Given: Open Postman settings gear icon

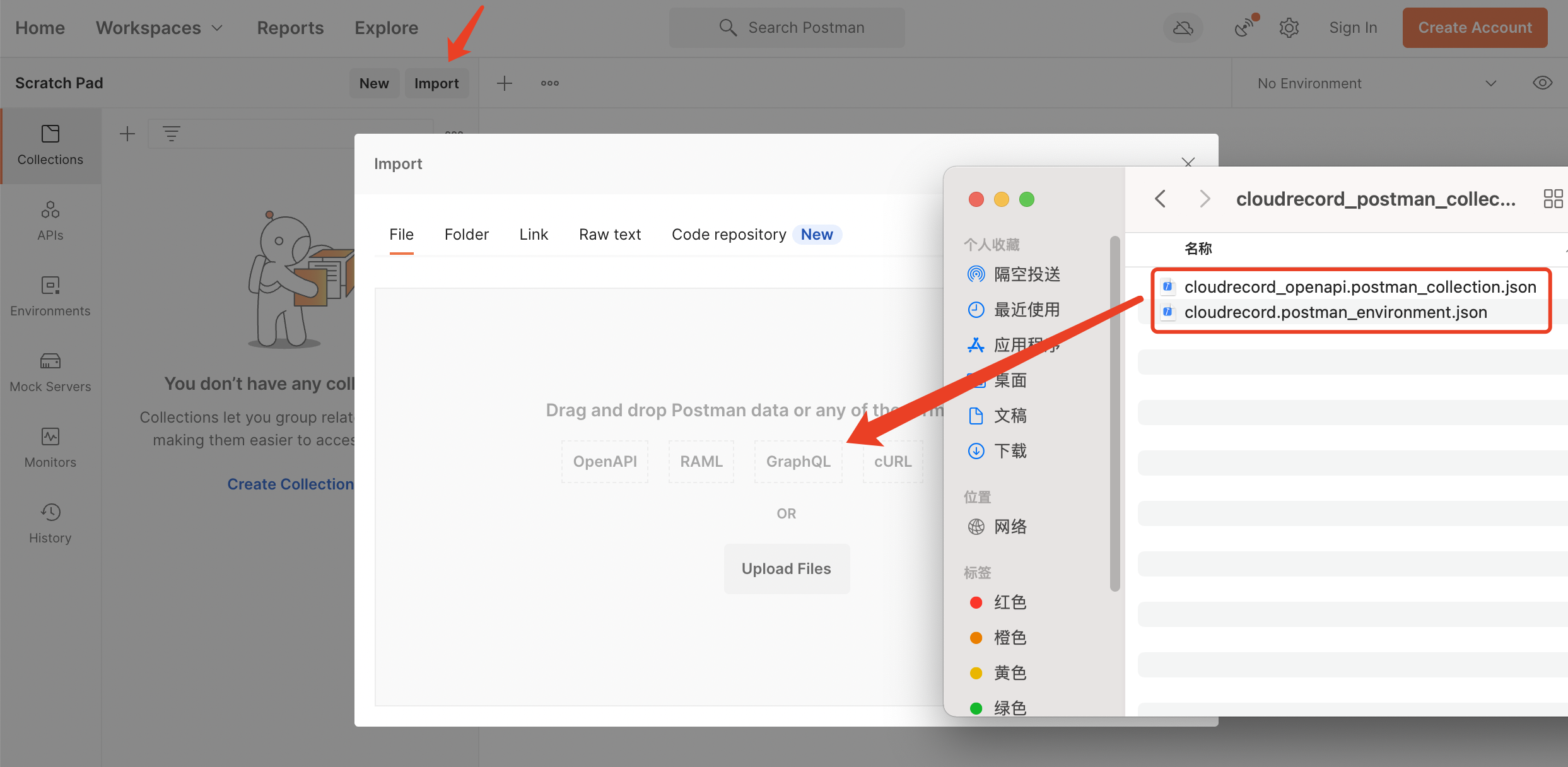Looking at the screenshot, I should (x=1289, y=28).
